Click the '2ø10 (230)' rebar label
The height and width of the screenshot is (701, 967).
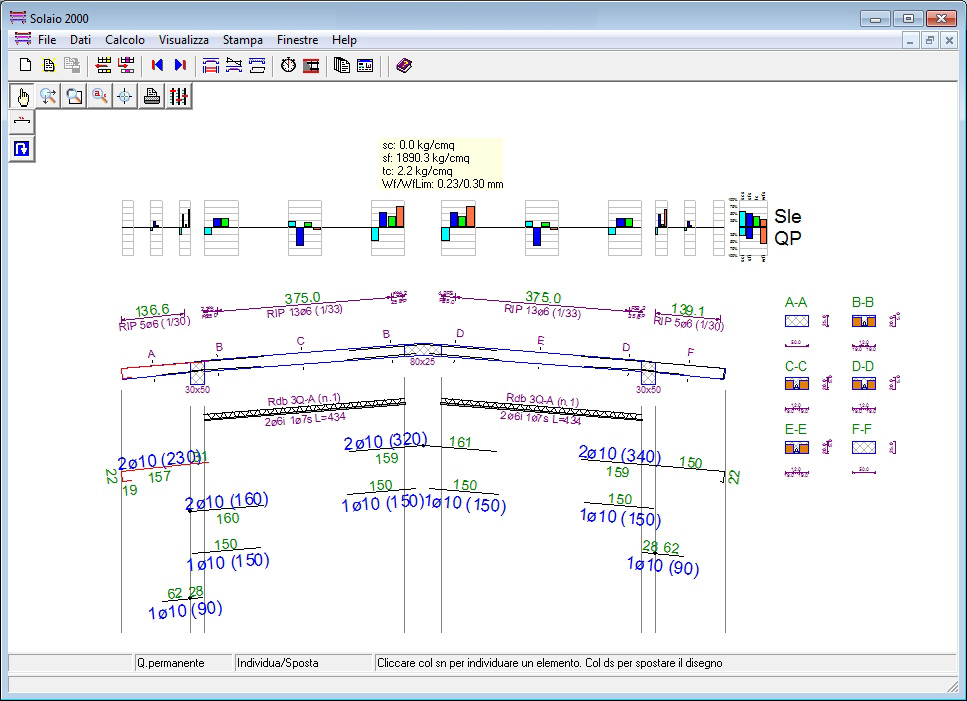tap(158, 460)
